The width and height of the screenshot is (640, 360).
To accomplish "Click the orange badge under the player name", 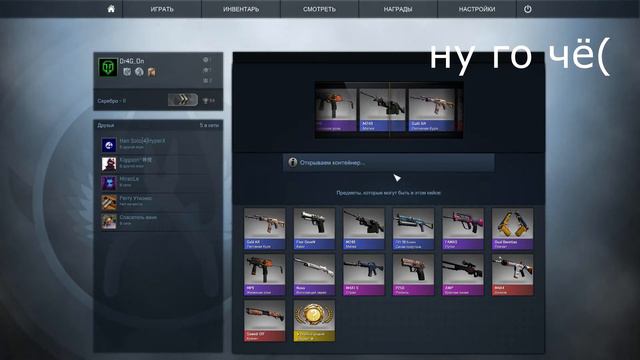I will tap(151, 72).
